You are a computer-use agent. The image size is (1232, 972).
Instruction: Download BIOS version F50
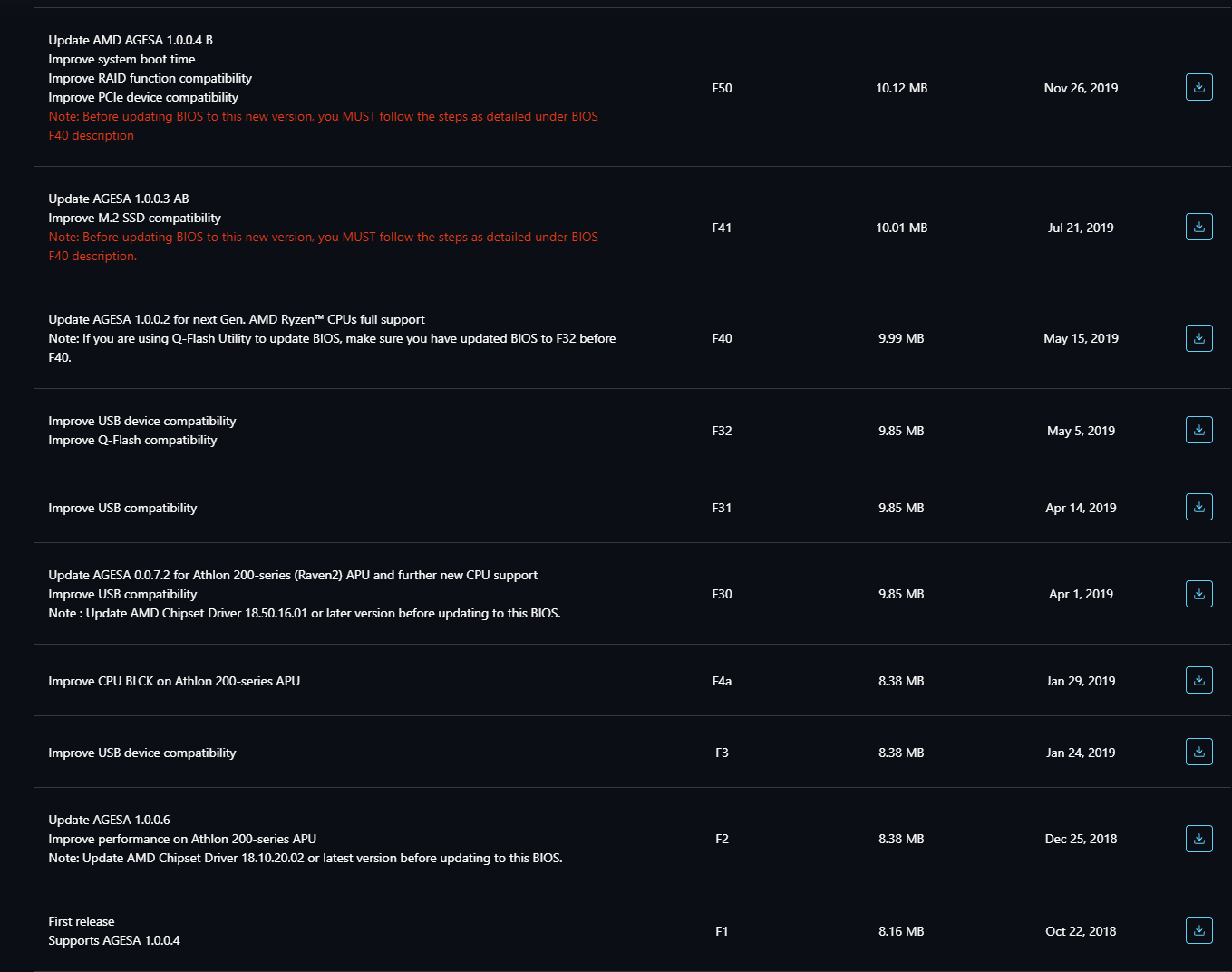click(1198, 87)
